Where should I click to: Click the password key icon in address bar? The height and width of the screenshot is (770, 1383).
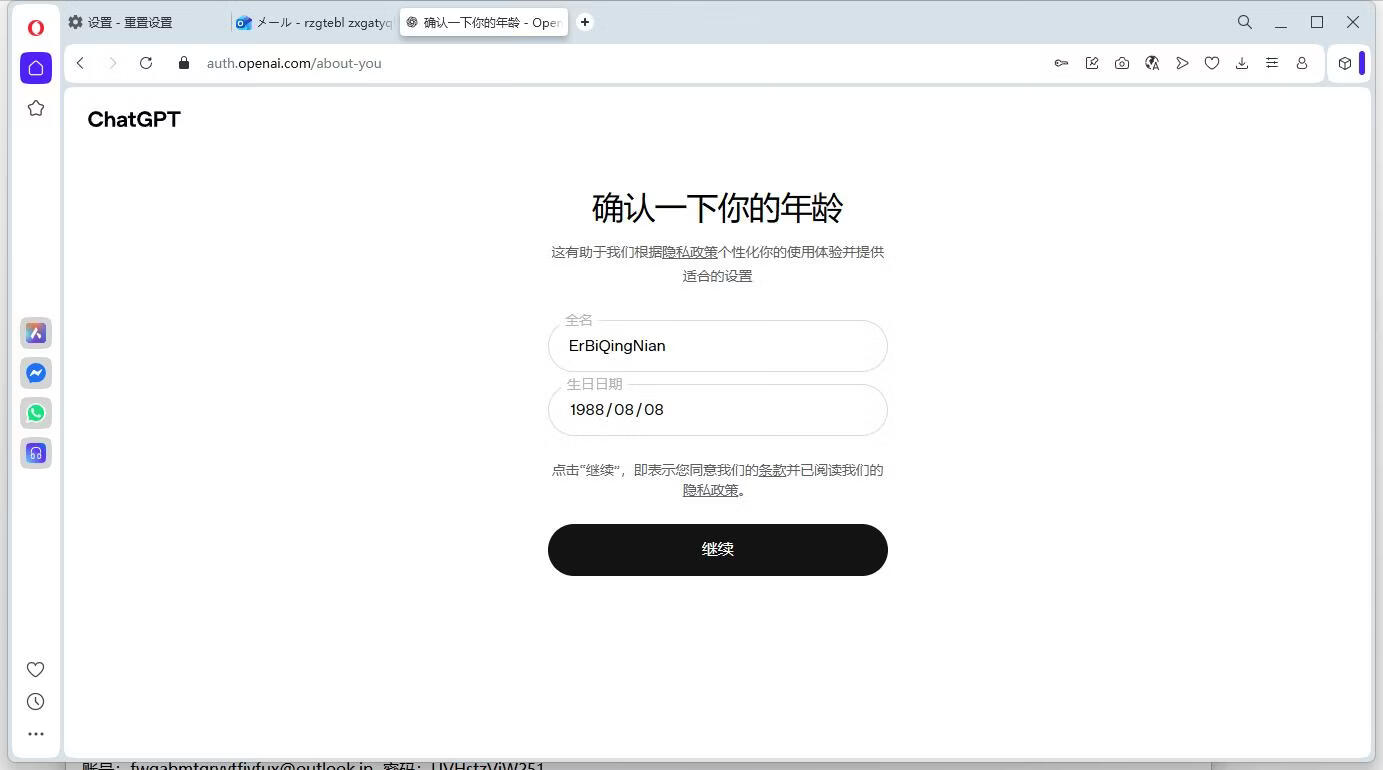1062,63
